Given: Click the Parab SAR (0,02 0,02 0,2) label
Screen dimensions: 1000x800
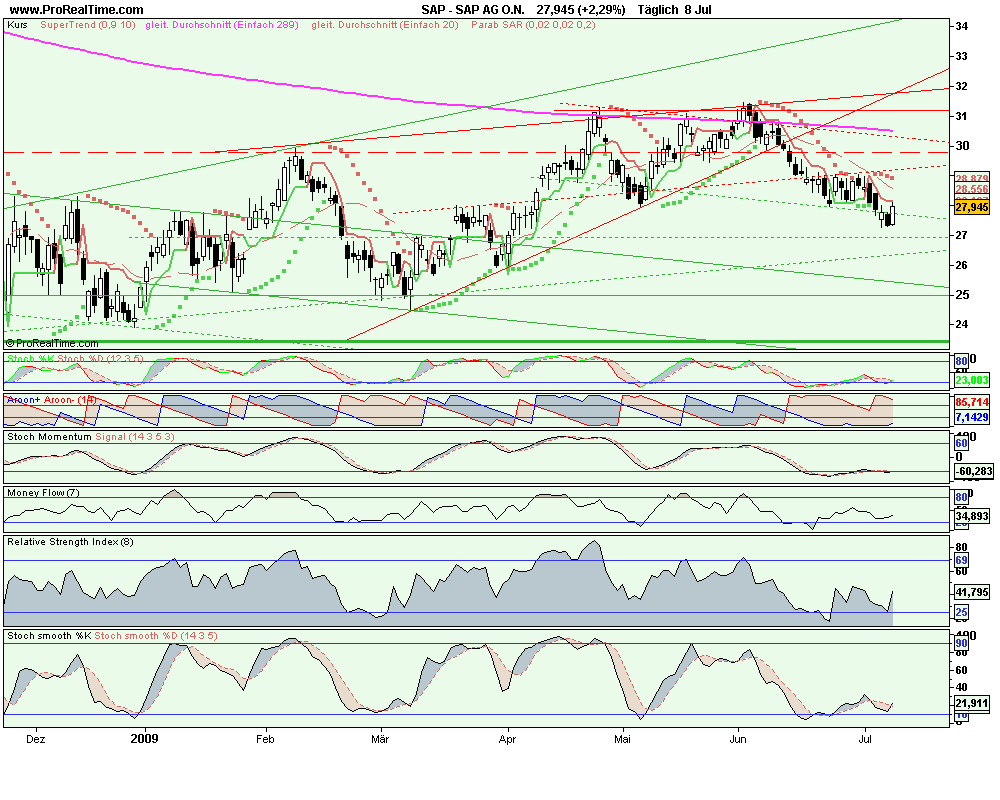Looking at the screenshot, I should 533,25.
